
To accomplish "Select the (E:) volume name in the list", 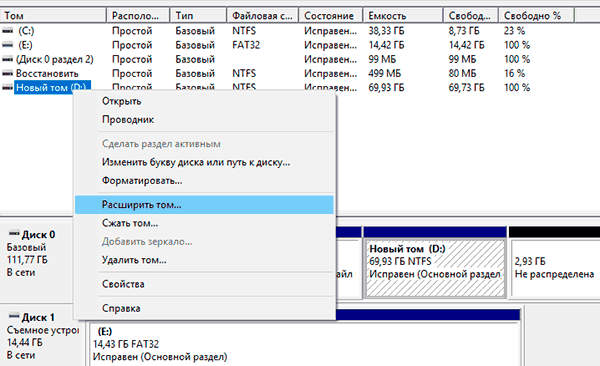I will pyautogui.click(x=25, y=45).
